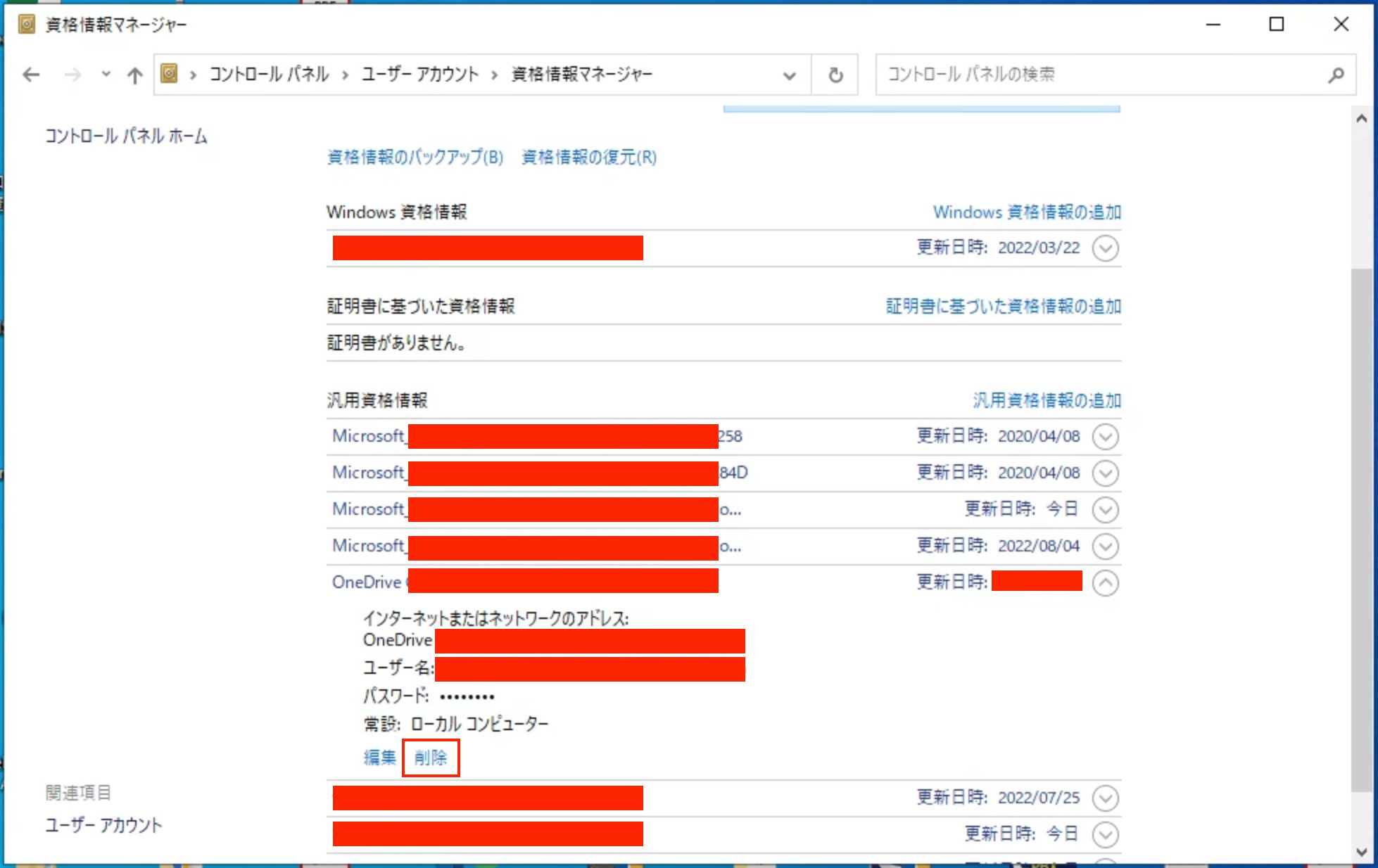Click the vertical scrollbar down arrow
Viewport: 1378px width, 868px height.
click(1361, 853)
